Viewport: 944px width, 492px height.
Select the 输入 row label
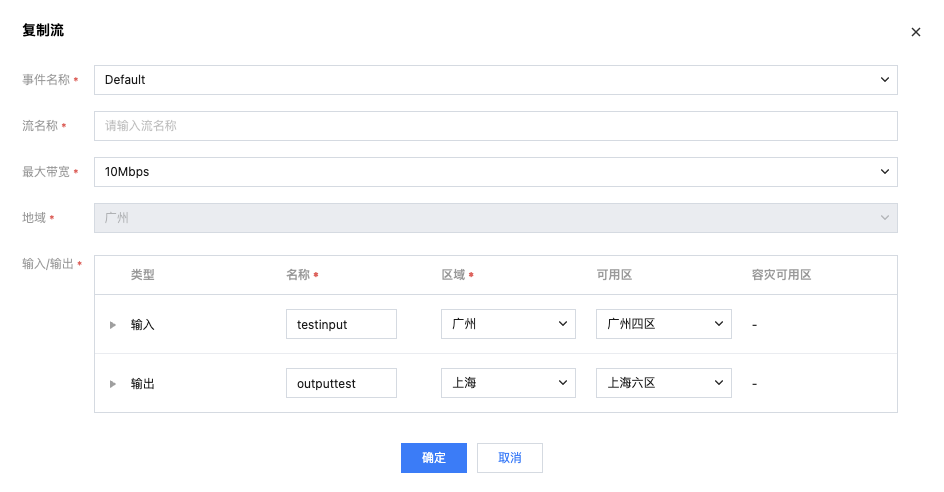143,325
